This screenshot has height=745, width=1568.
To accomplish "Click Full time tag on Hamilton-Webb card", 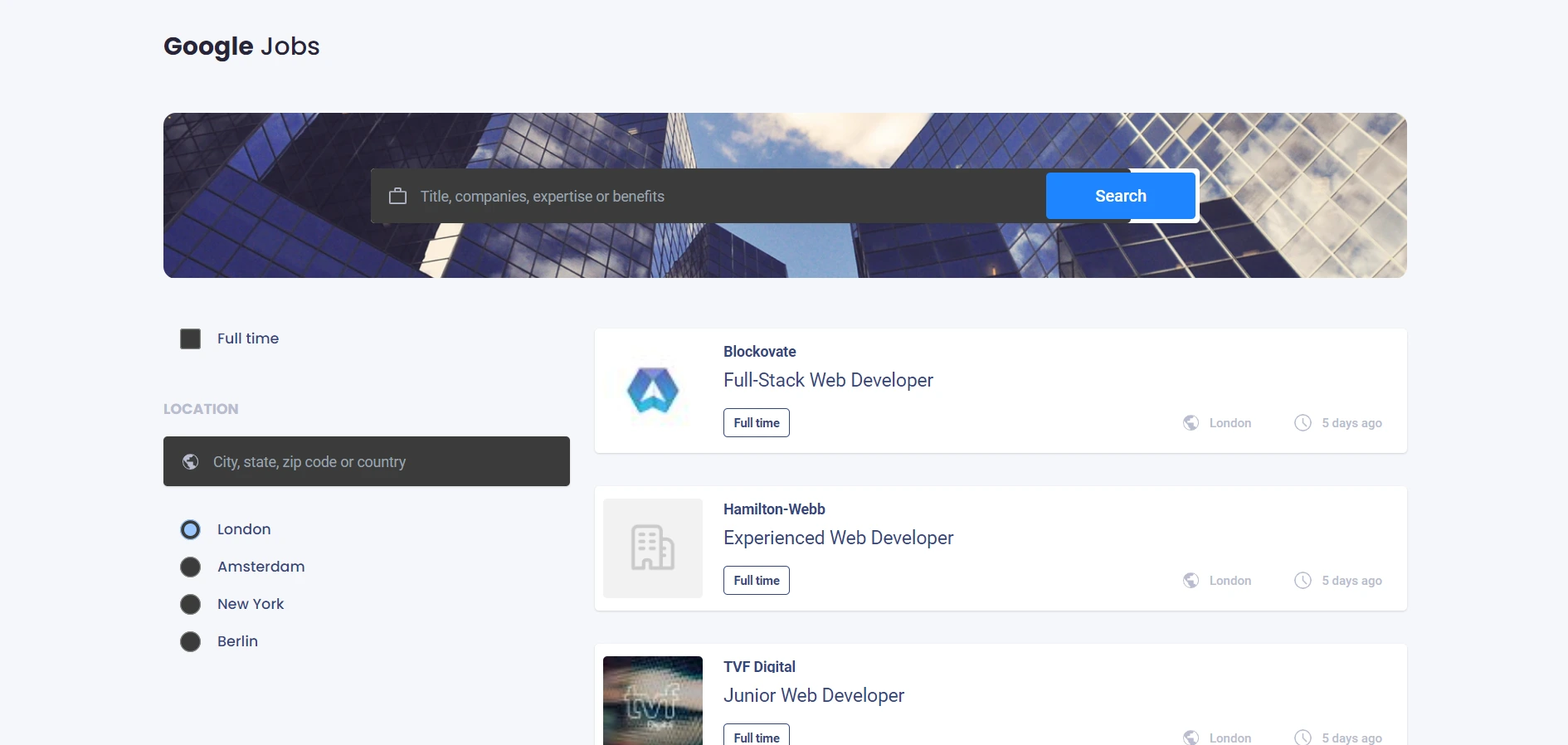I will click(757, 581).
